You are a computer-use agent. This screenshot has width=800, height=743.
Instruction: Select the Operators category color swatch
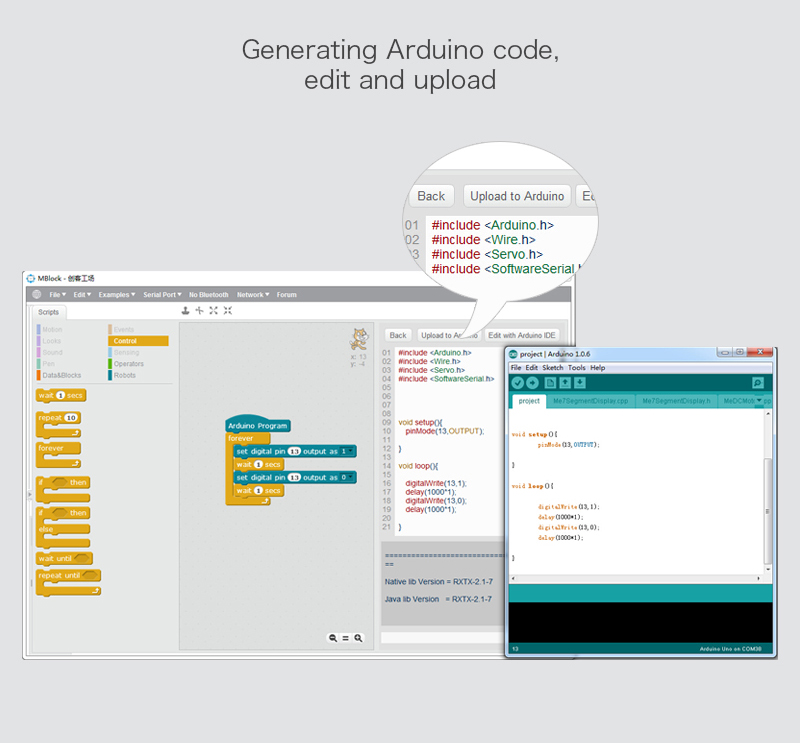110,364
